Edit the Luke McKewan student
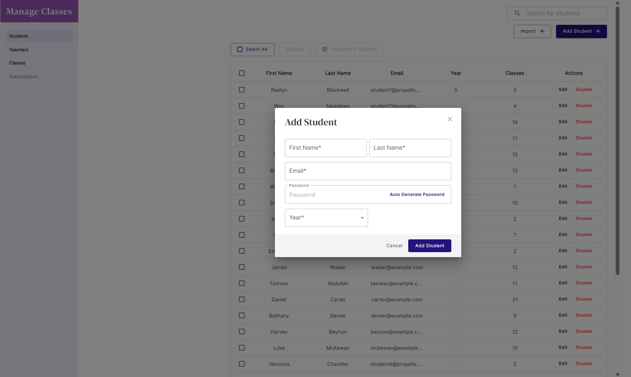The height and width of the screenshot is (377, 631). [563, 348]
